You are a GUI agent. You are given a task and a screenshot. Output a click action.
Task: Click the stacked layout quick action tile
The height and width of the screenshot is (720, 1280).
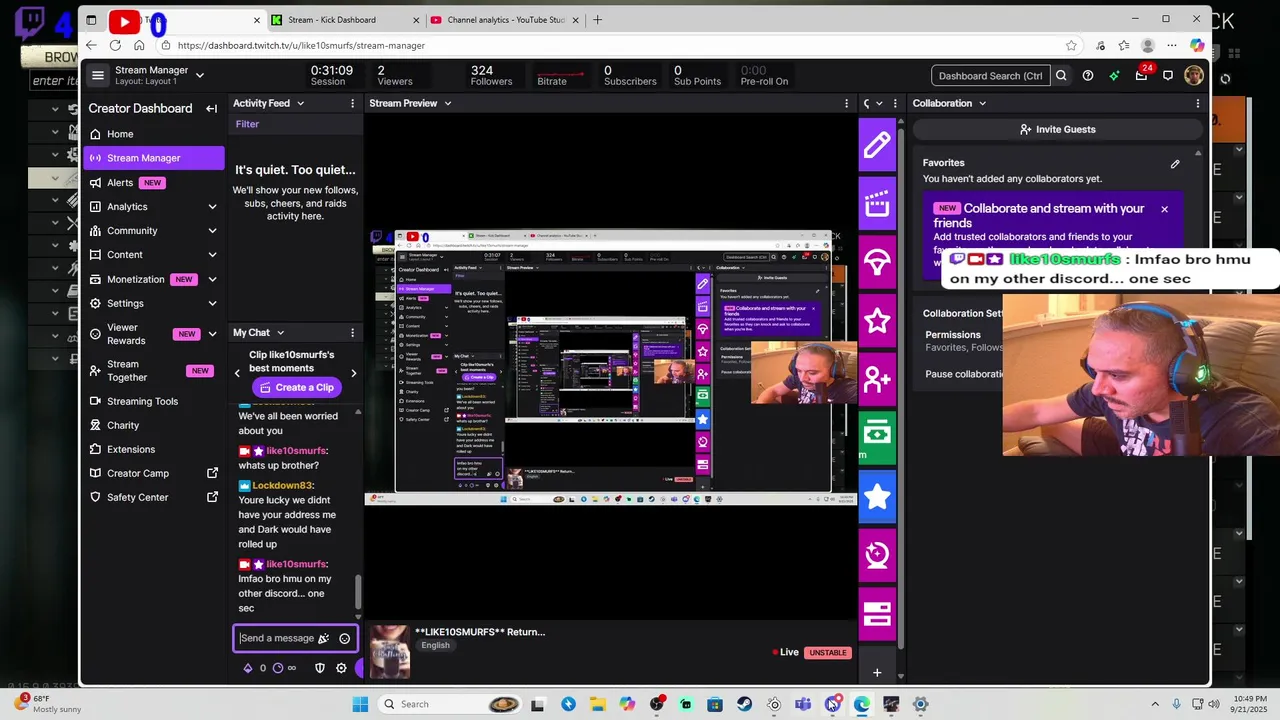877,614
